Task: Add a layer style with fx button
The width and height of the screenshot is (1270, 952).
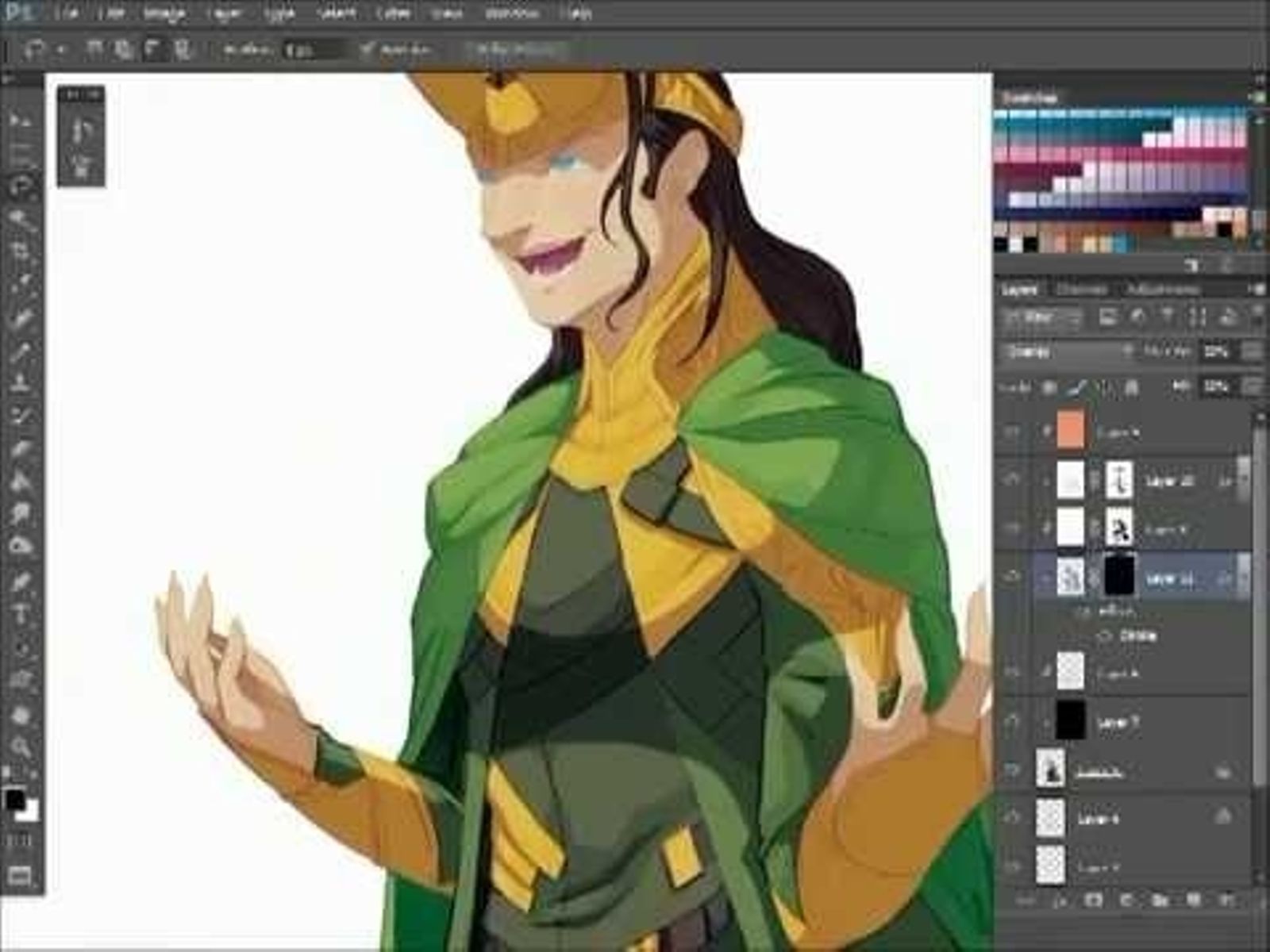Action: tap(1060, 901)
